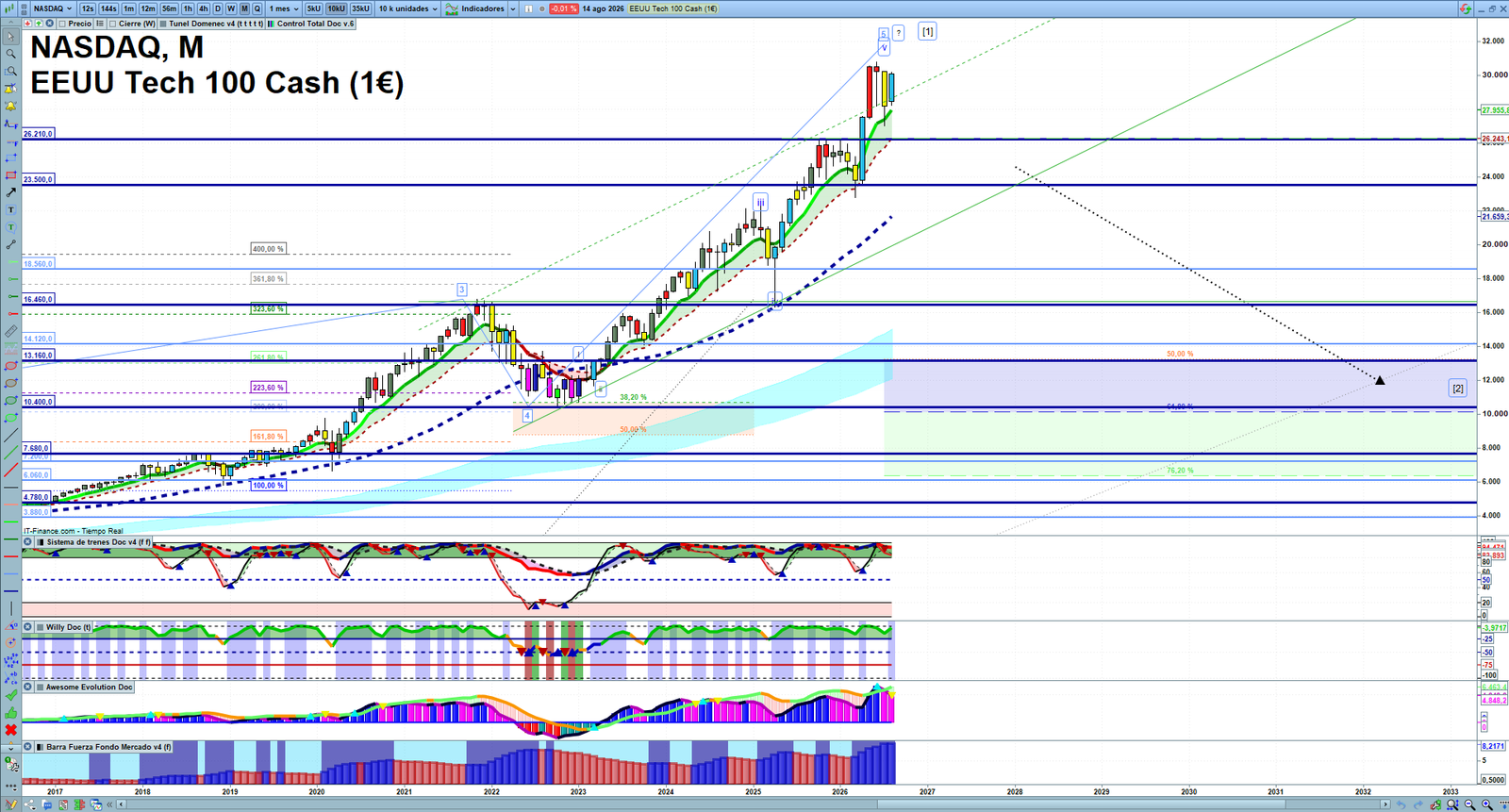The width and height of the screenshot is (1509, 812).
Task: Click the red X delete icon
Action: 10,730
